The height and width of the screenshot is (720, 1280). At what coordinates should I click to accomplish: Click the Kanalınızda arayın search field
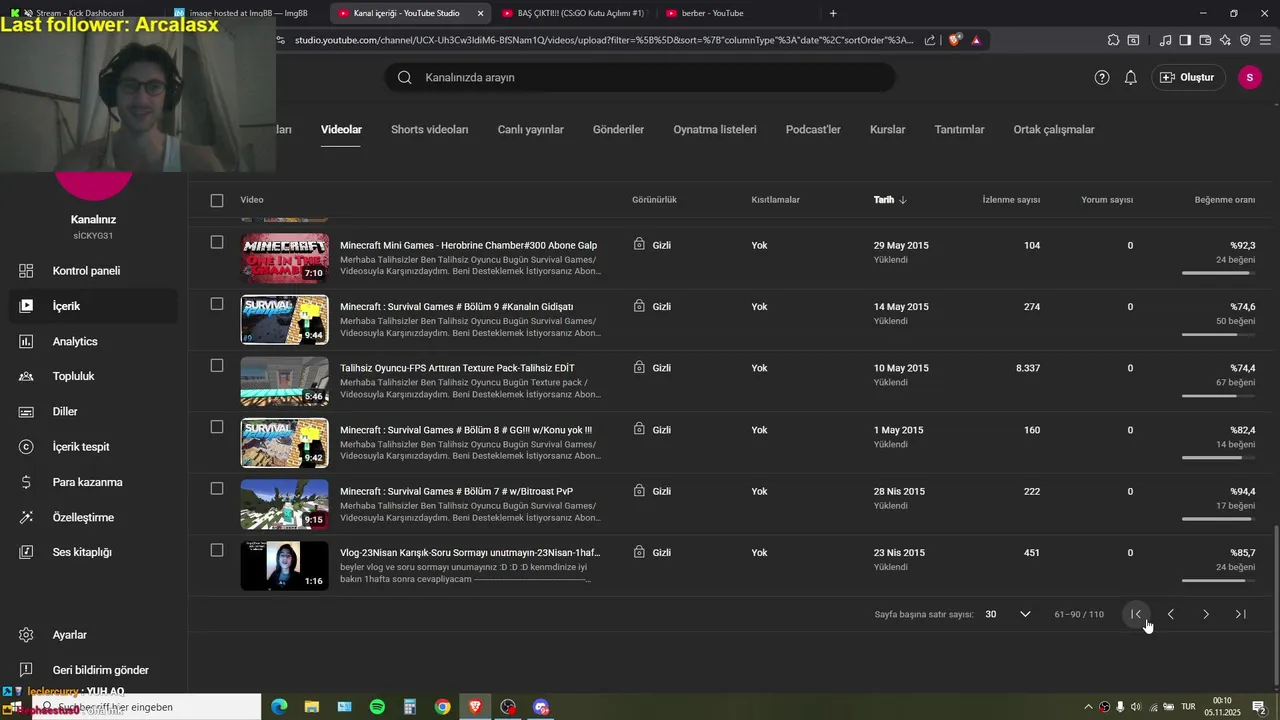click(x=640, y=77)
